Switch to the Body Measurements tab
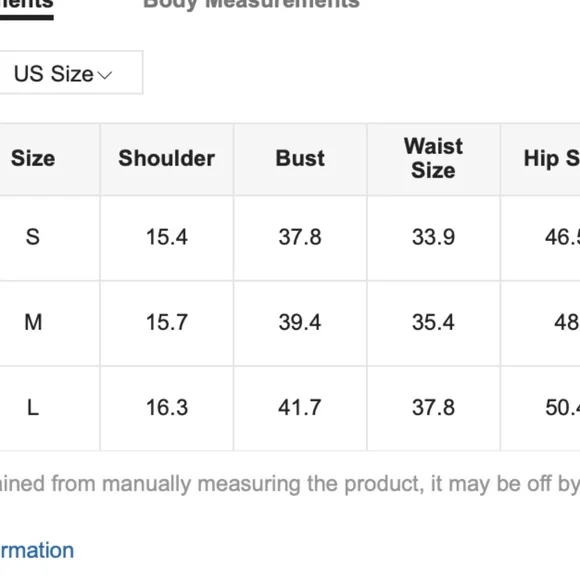This screenshot has width=580, height=580. [x=251, y=4]
